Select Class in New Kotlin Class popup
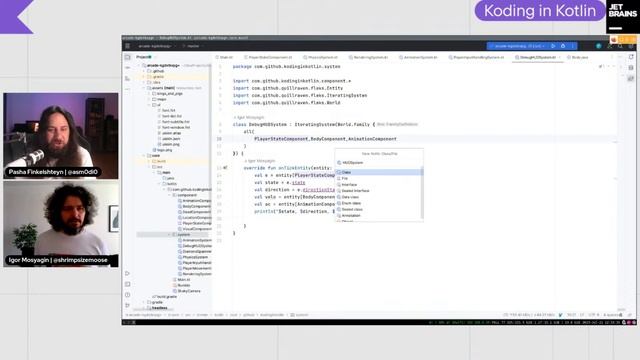This screenshot has height=360, width=640. click(x=379, y=172)
